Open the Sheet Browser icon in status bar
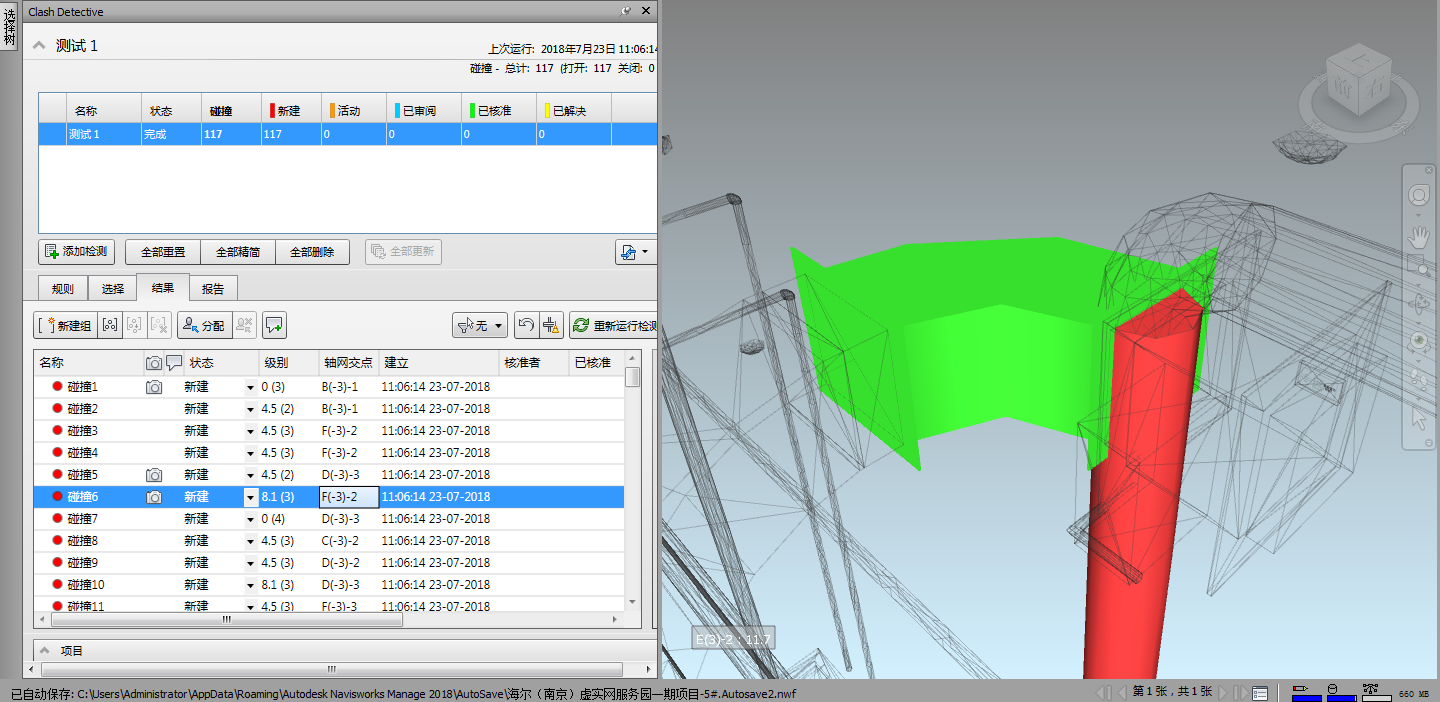The height and width of the screenshot is (702, 1440). coord(1261,693)
